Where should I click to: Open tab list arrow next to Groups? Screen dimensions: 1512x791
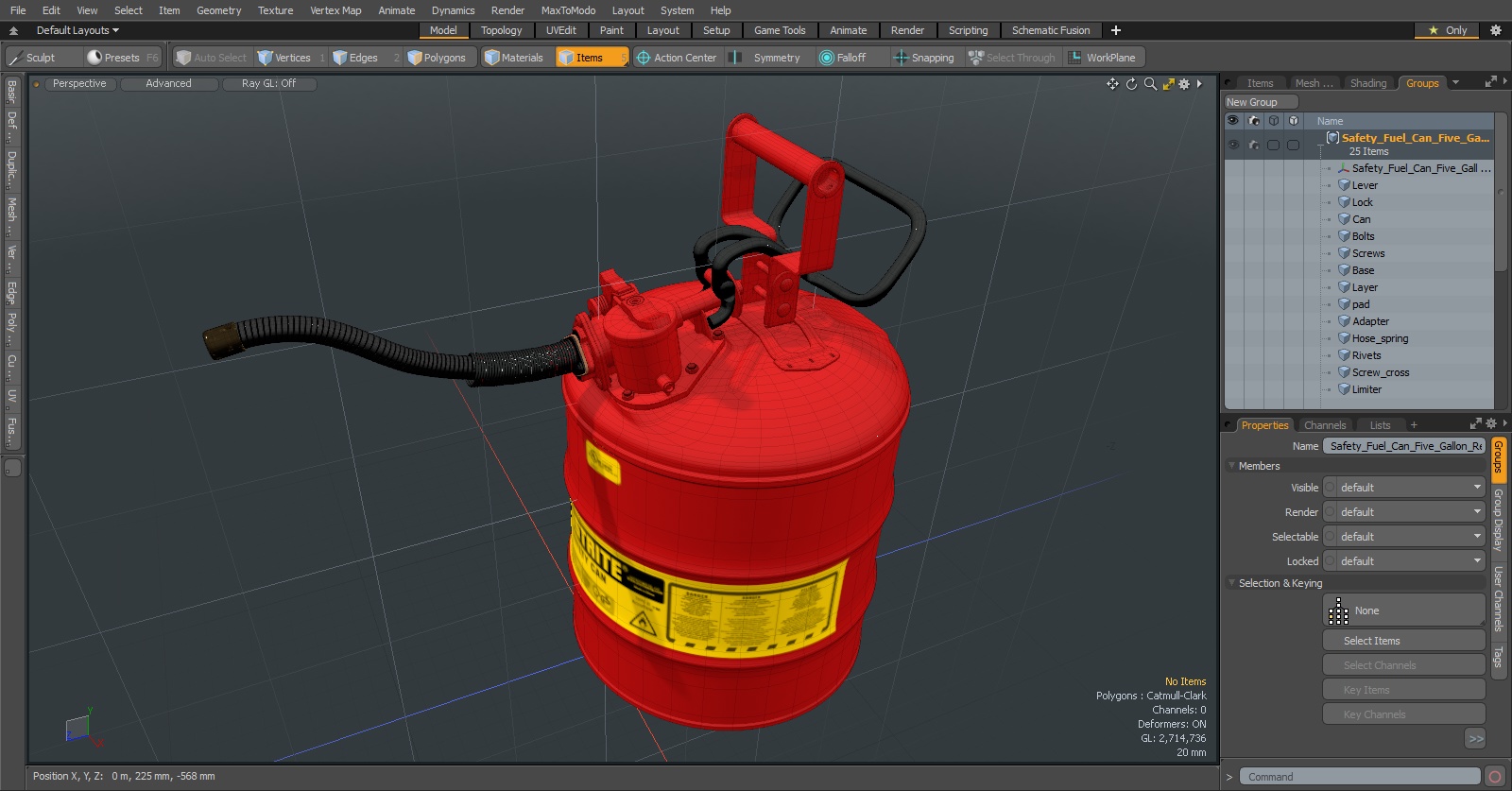(1455, 83)
